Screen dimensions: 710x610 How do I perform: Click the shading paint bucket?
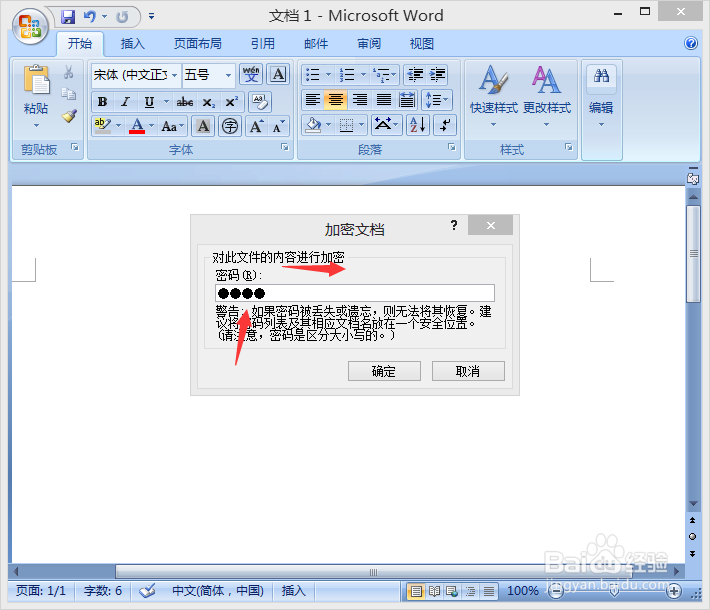[x=313, y=125]
